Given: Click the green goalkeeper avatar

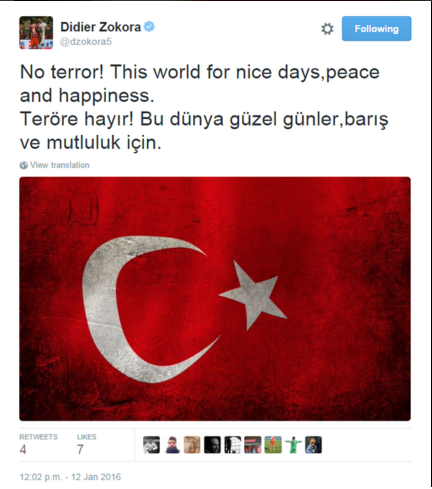Looking at the screenshot, I should point(293,445).
